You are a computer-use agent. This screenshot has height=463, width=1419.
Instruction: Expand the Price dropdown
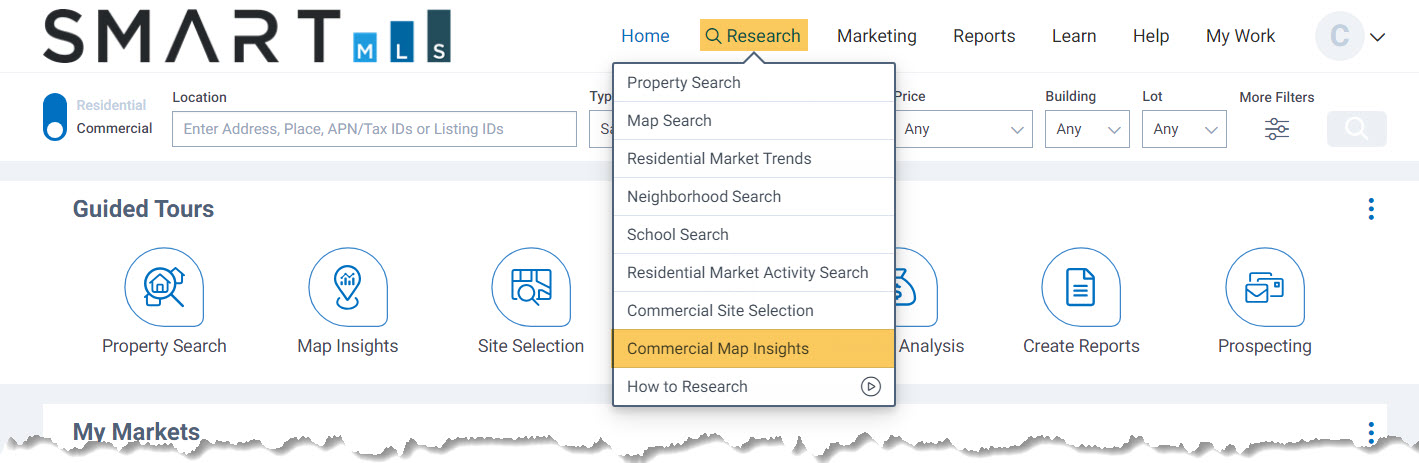[963, 129]
